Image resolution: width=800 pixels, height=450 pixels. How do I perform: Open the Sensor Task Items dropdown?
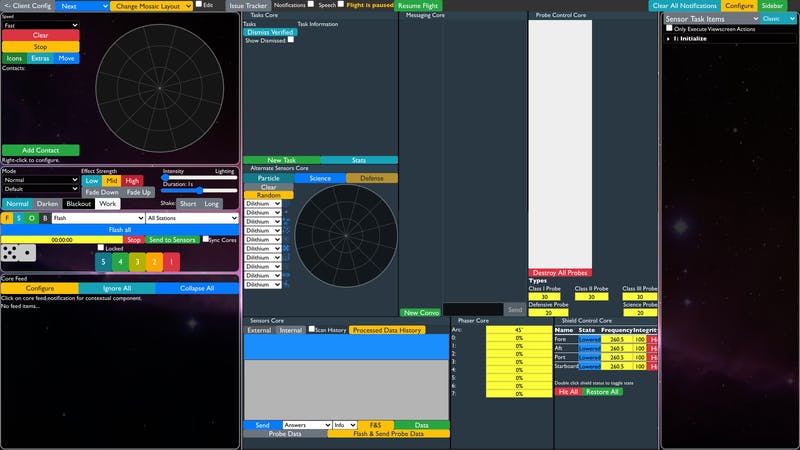coord(712,19)
